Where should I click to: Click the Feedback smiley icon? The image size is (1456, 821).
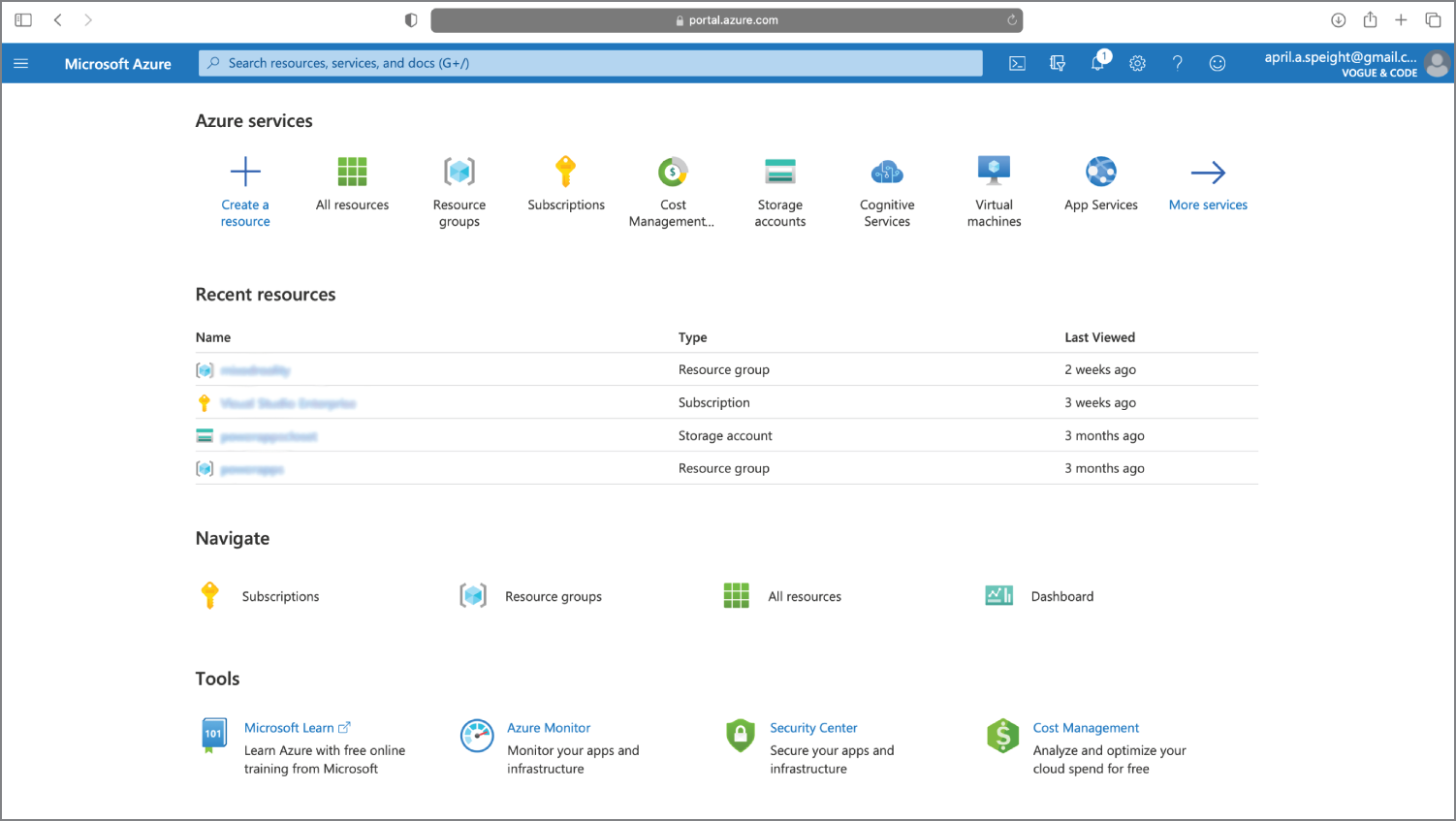[x=1218, y=64]
